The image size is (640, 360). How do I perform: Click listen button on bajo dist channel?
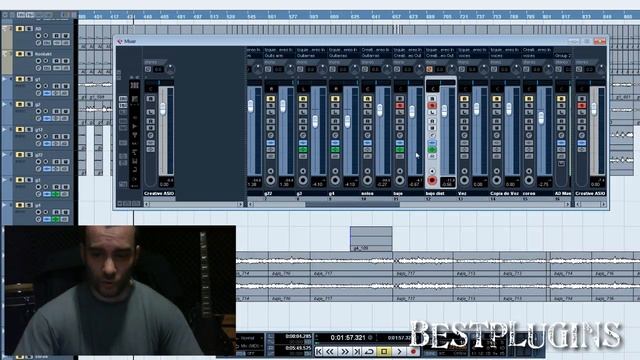tap(432, 112)
